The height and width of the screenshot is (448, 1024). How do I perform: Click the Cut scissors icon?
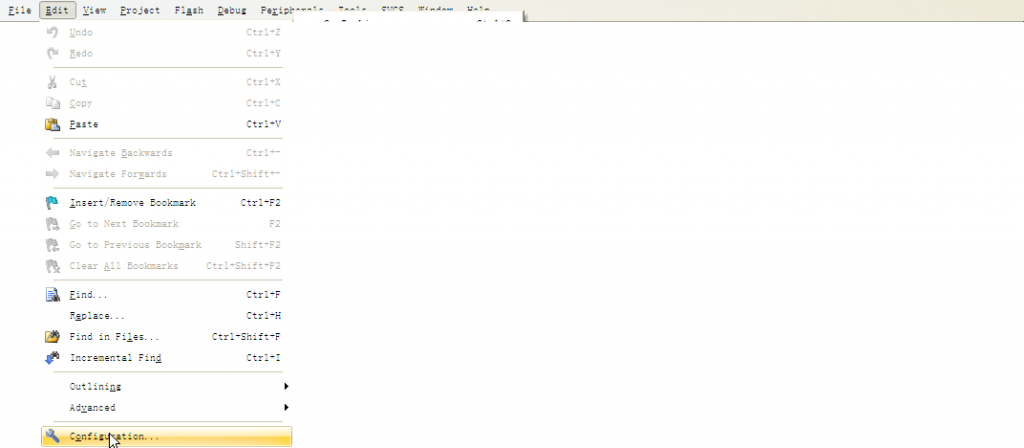(x=53, y=82)
